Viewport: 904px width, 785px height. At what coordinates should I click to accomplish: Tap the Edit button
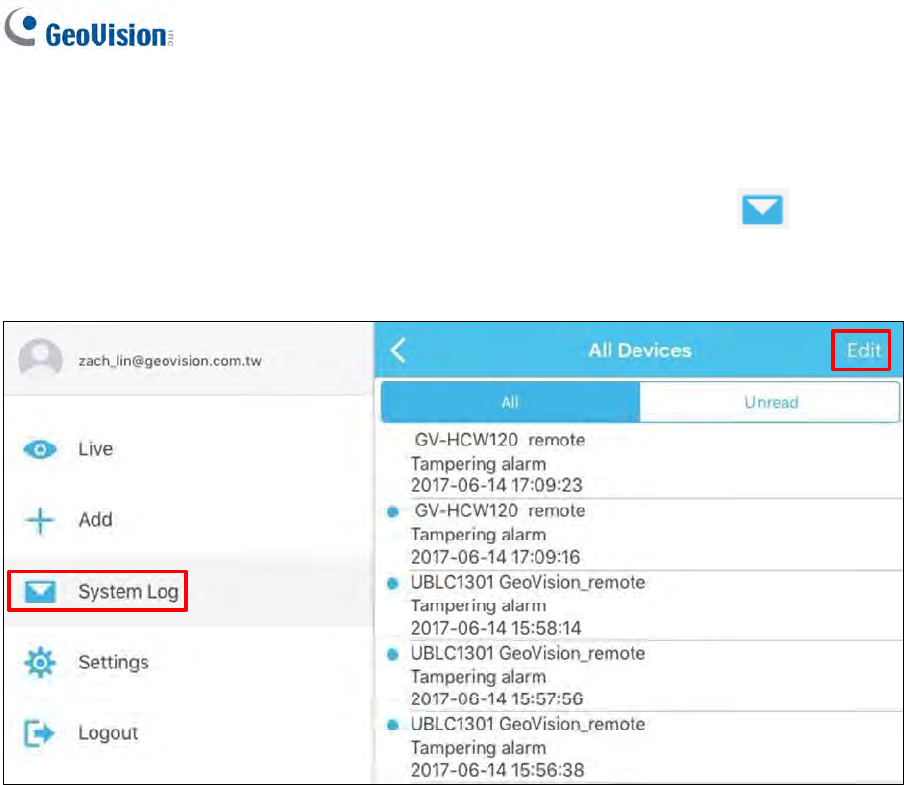[863, 350]
